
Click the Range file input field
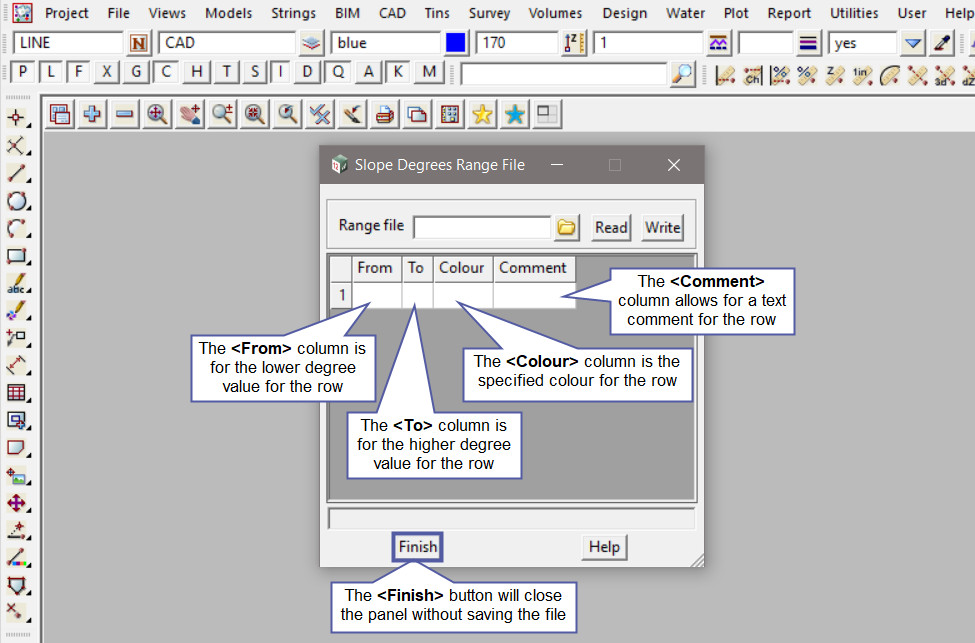(x=482, y=228)
